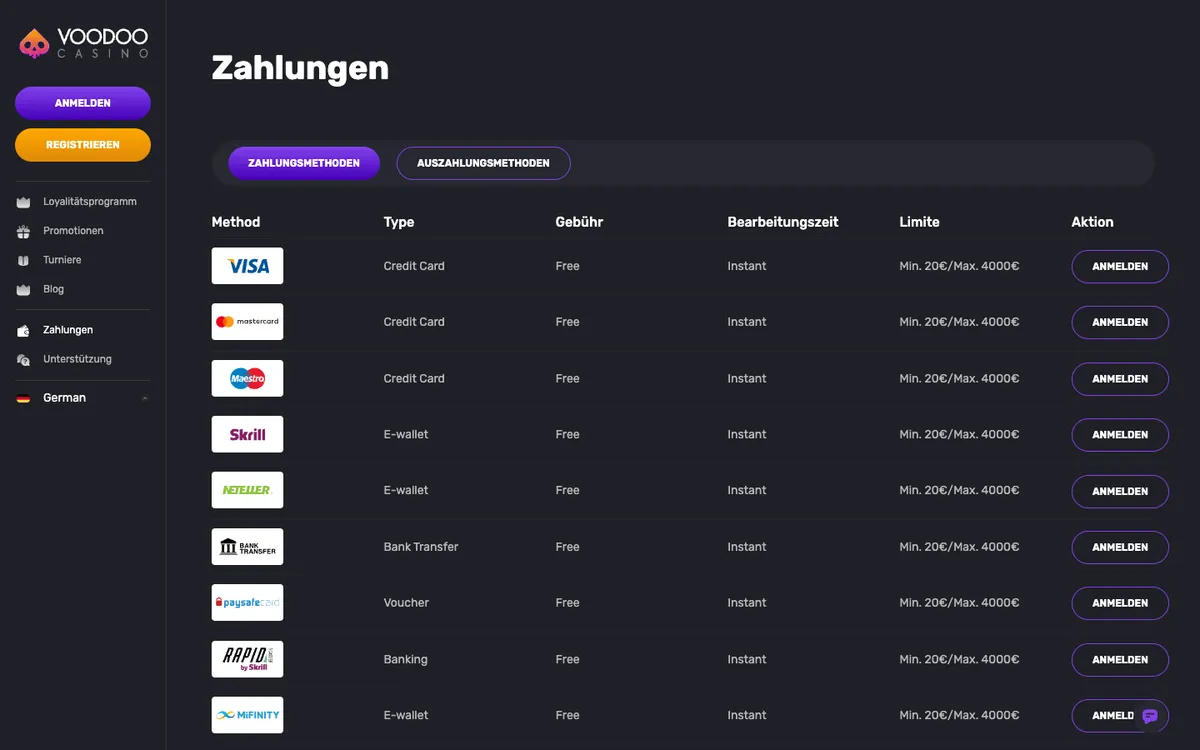Click Anmelden in the Skrill row
The height and width of the screenshot is (750, 1200).
tap(1120, 435)
